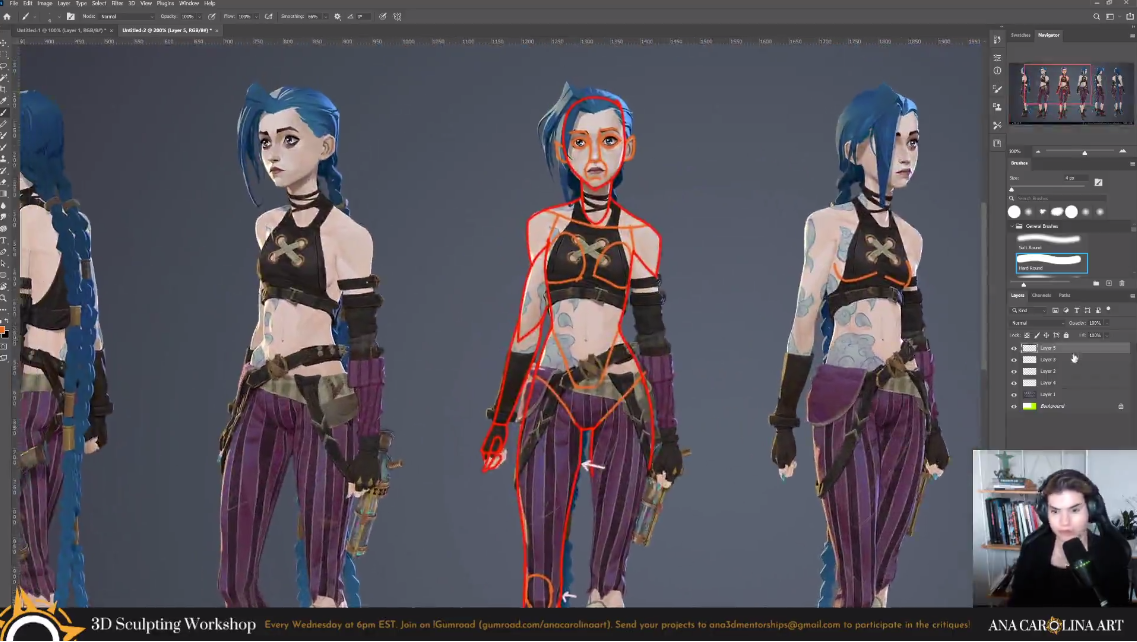The width and height of the screenshot is (1137, 642).
Task: Open smoothing options gear icon
Action: [x=337, y=16]
